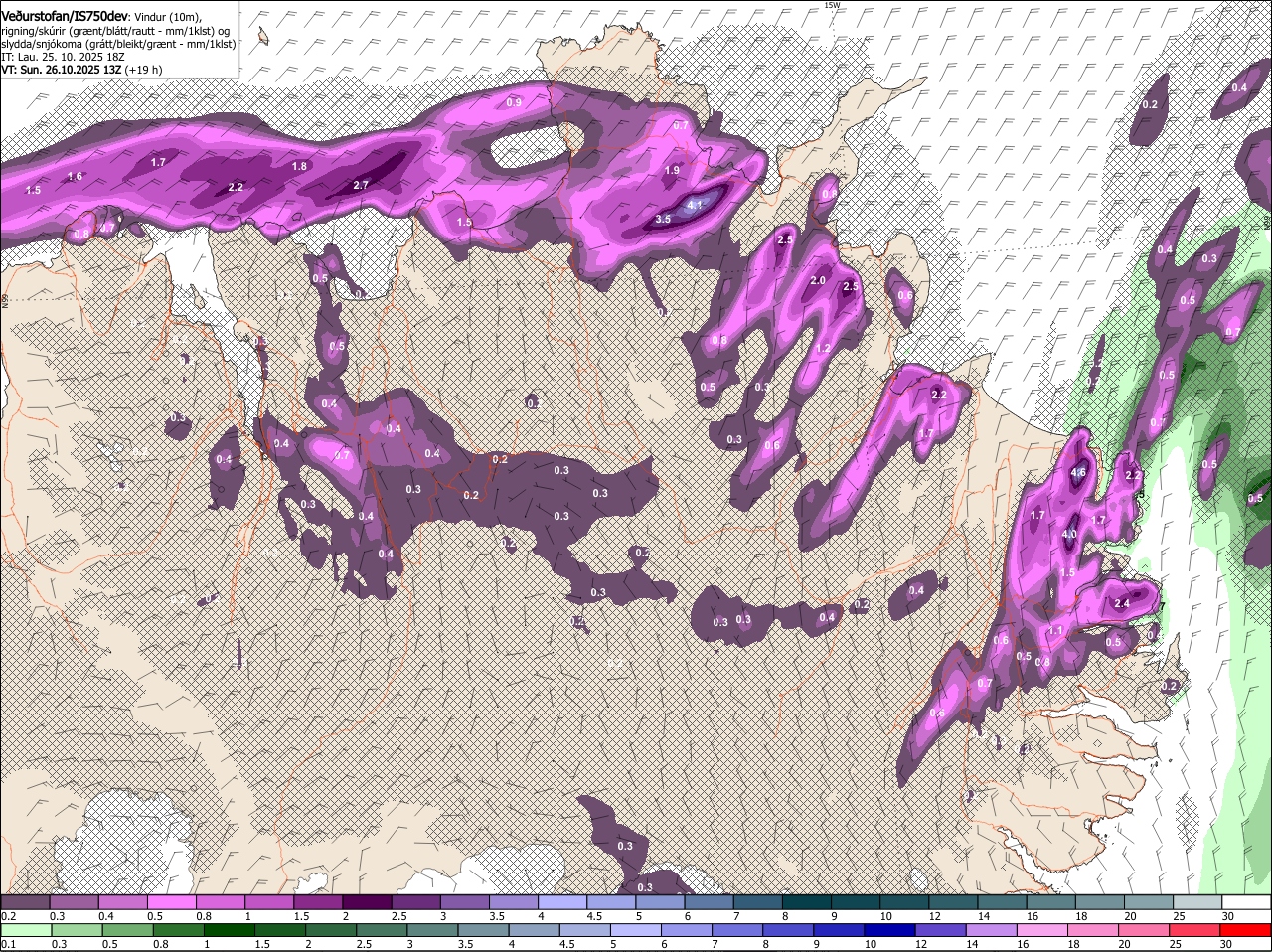Click the 2.4 value in the eastern fjords
Screen dimensions: 1272x952
pos(1123,603)
